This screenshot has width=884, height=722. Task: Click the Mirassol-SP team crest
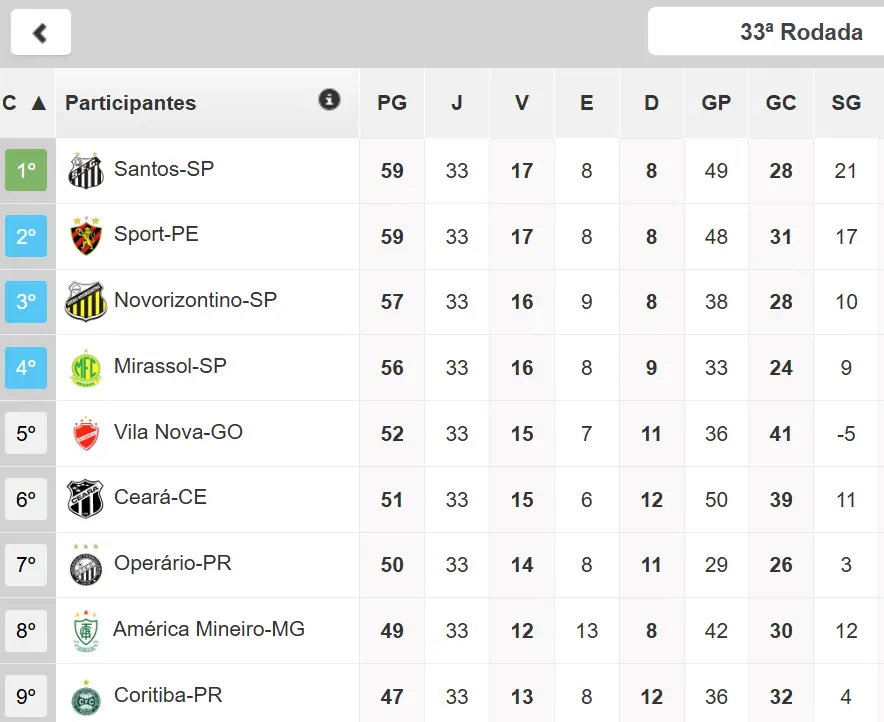coord(86,369)
